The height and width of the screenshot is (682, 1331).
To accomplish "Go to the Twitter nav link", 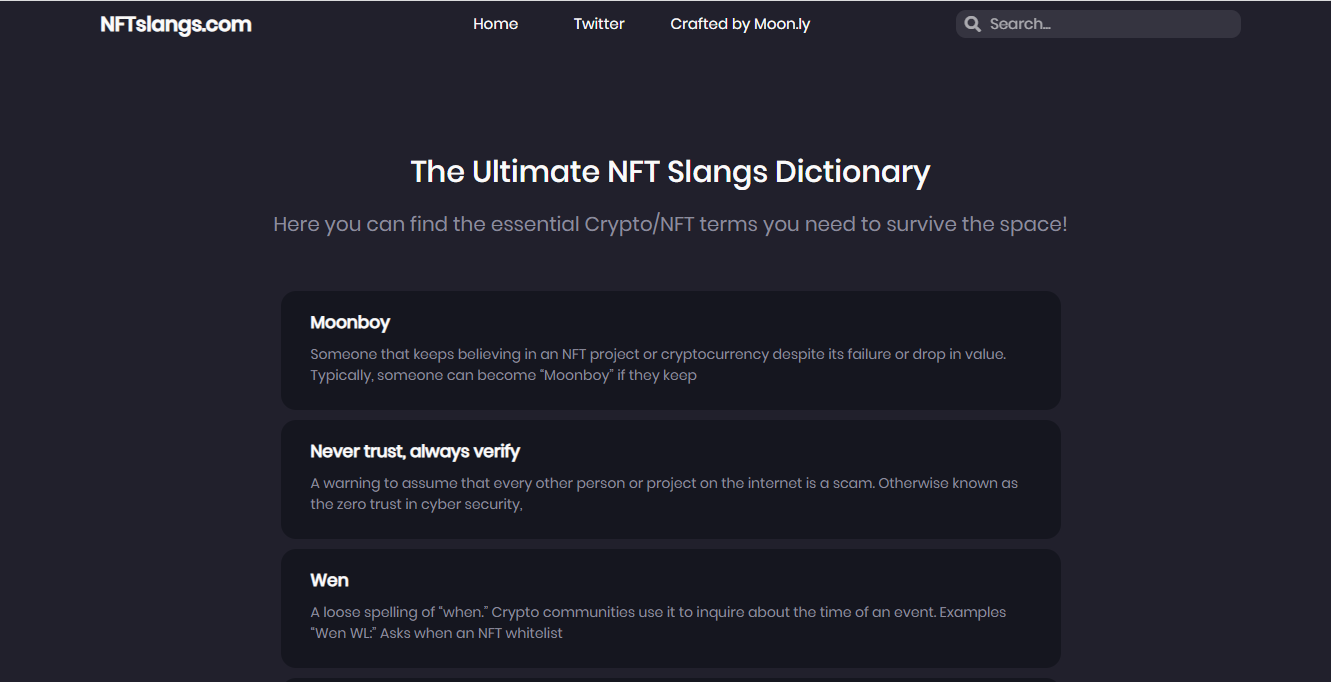I will click(599, 24).
